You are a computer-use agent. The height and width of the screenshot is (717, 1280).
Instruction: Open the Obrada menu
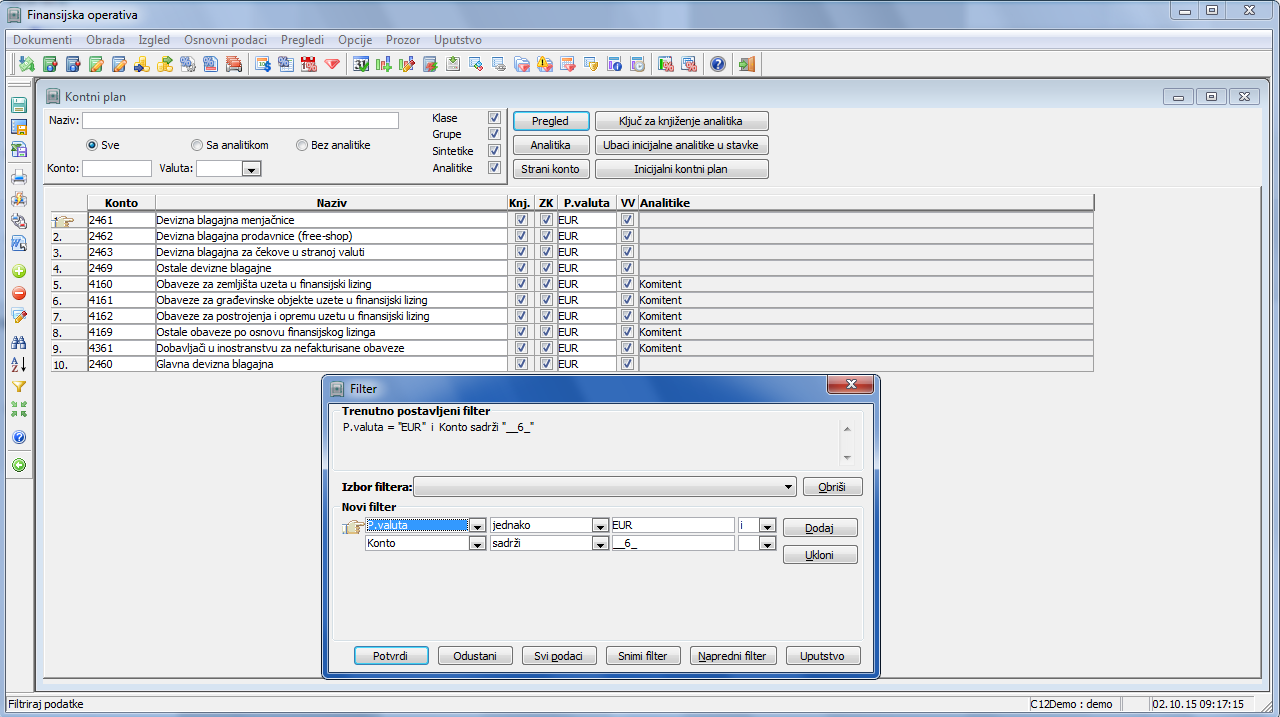point(105,40)
